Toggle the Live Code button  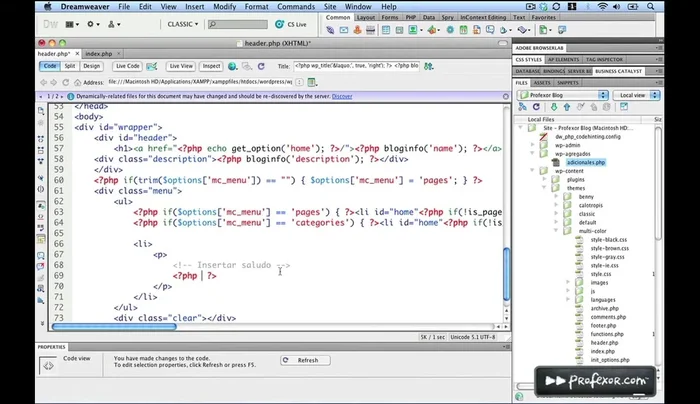pyautogui.click(x=128, y=66)
